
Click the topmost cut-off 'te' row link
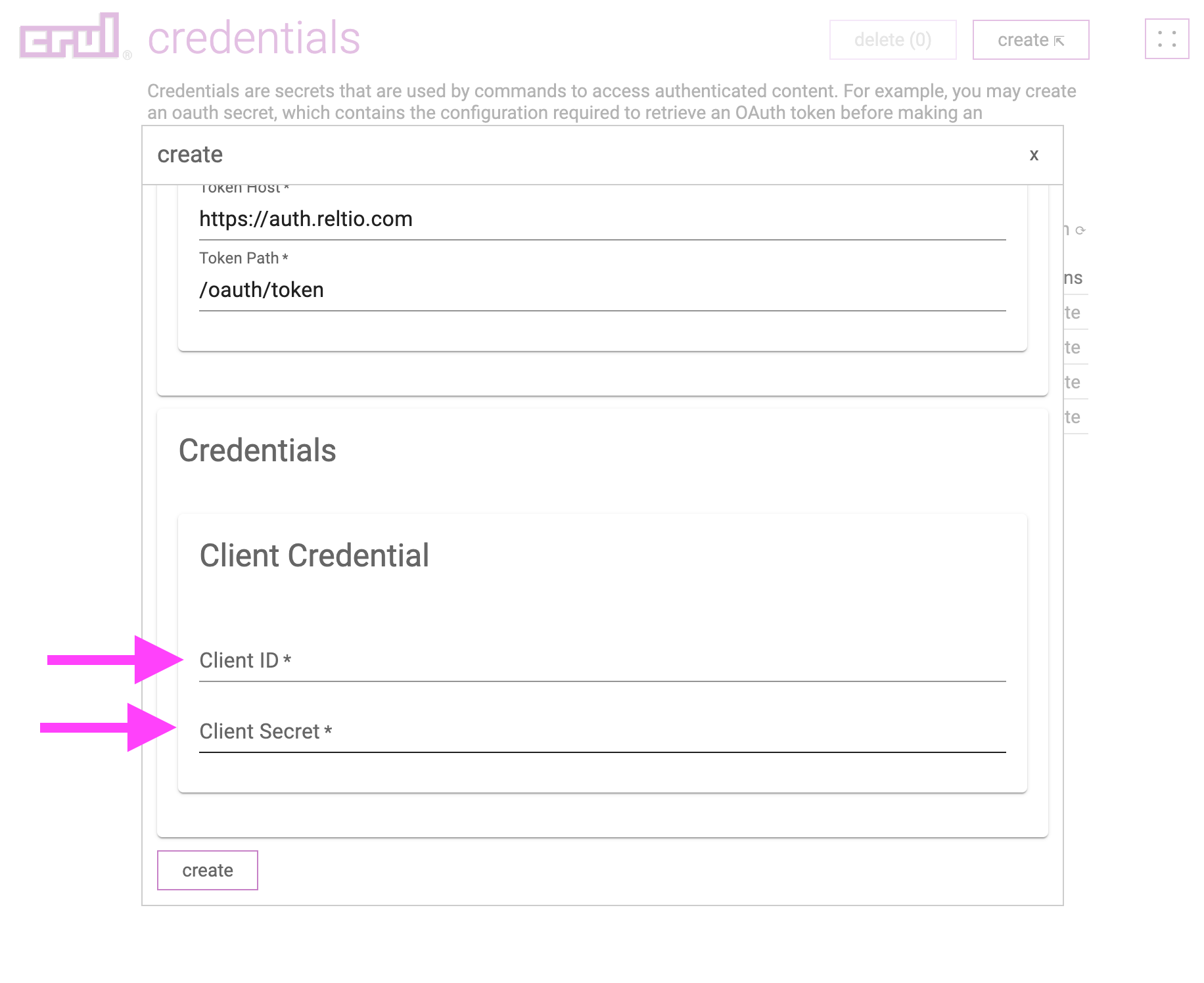[x=1073, y=313]
